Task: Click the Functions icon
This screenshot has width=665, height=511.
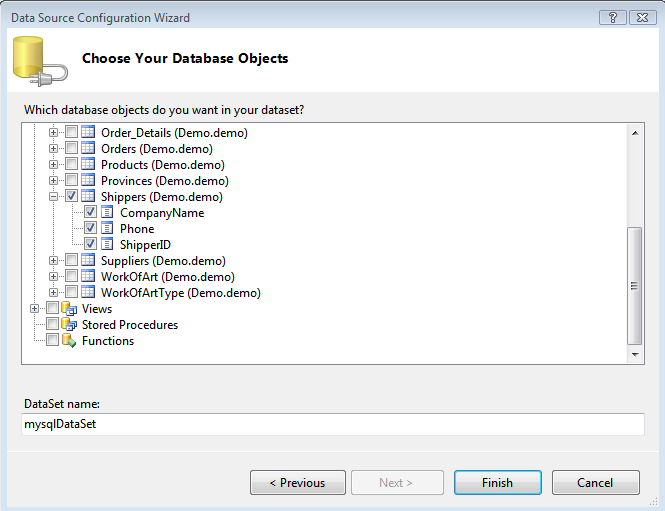Action: click(x=69, y=341)
